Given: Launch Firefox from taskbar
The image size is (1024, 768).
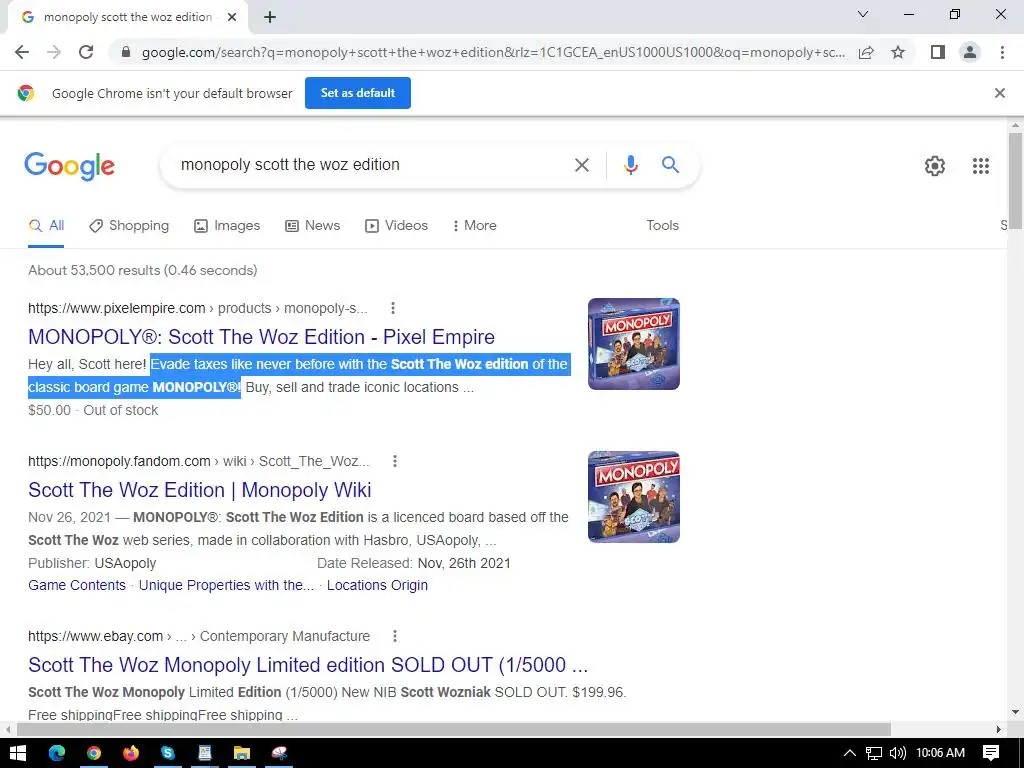Looking at the screenshot, I should pos(131,753).
